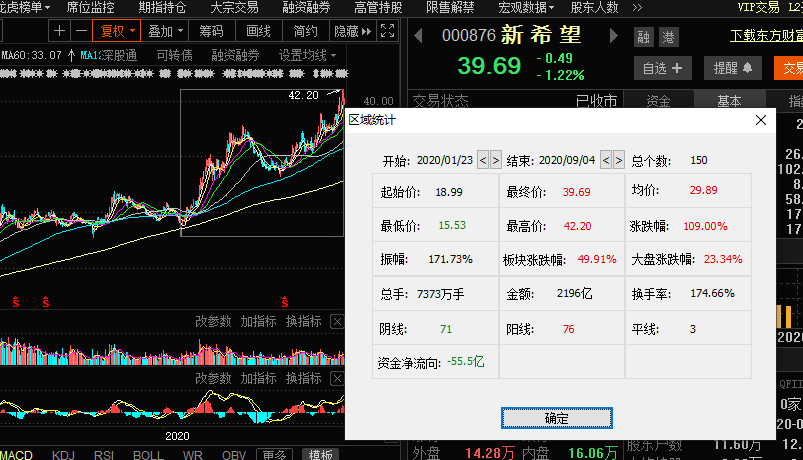This screenshot has width=803, height=460.
Task: Close the volume indicator sub-panel with X icon
Action: (337, 322)
